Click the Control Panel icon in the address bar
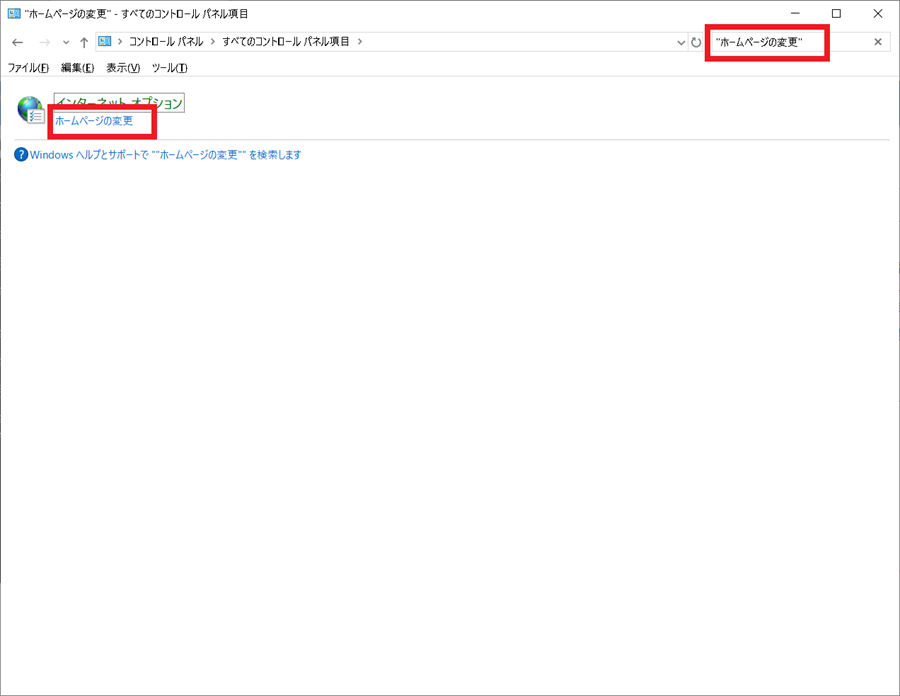 104,42
